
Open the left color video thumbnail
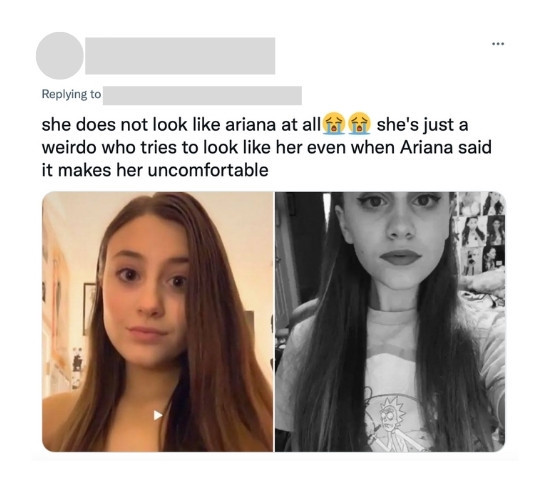click(157, 321)
